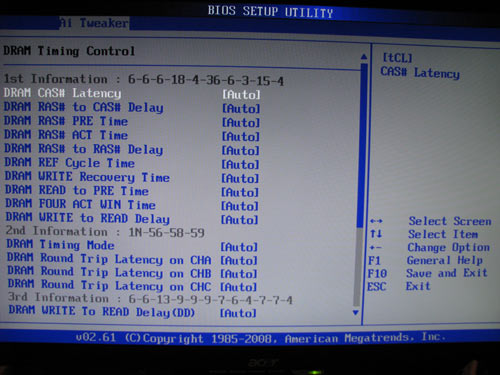The height and width of the screenshot is (375, 500).
Task: Click the ESC Exit entry
Action: pyautogui.click(x=399, y=286)
